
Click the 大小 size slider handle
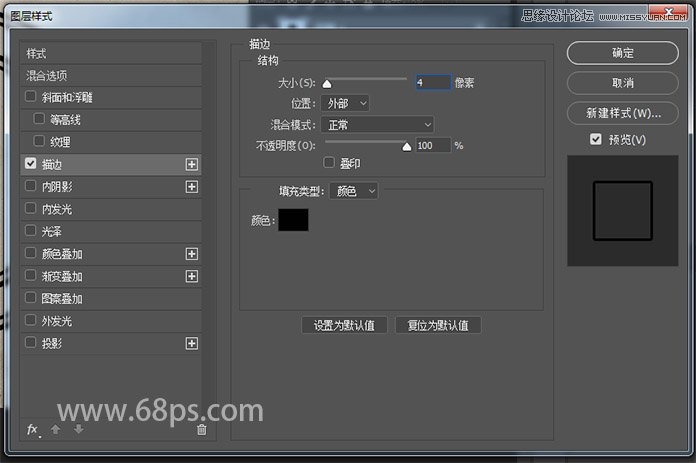coord(327,84)
